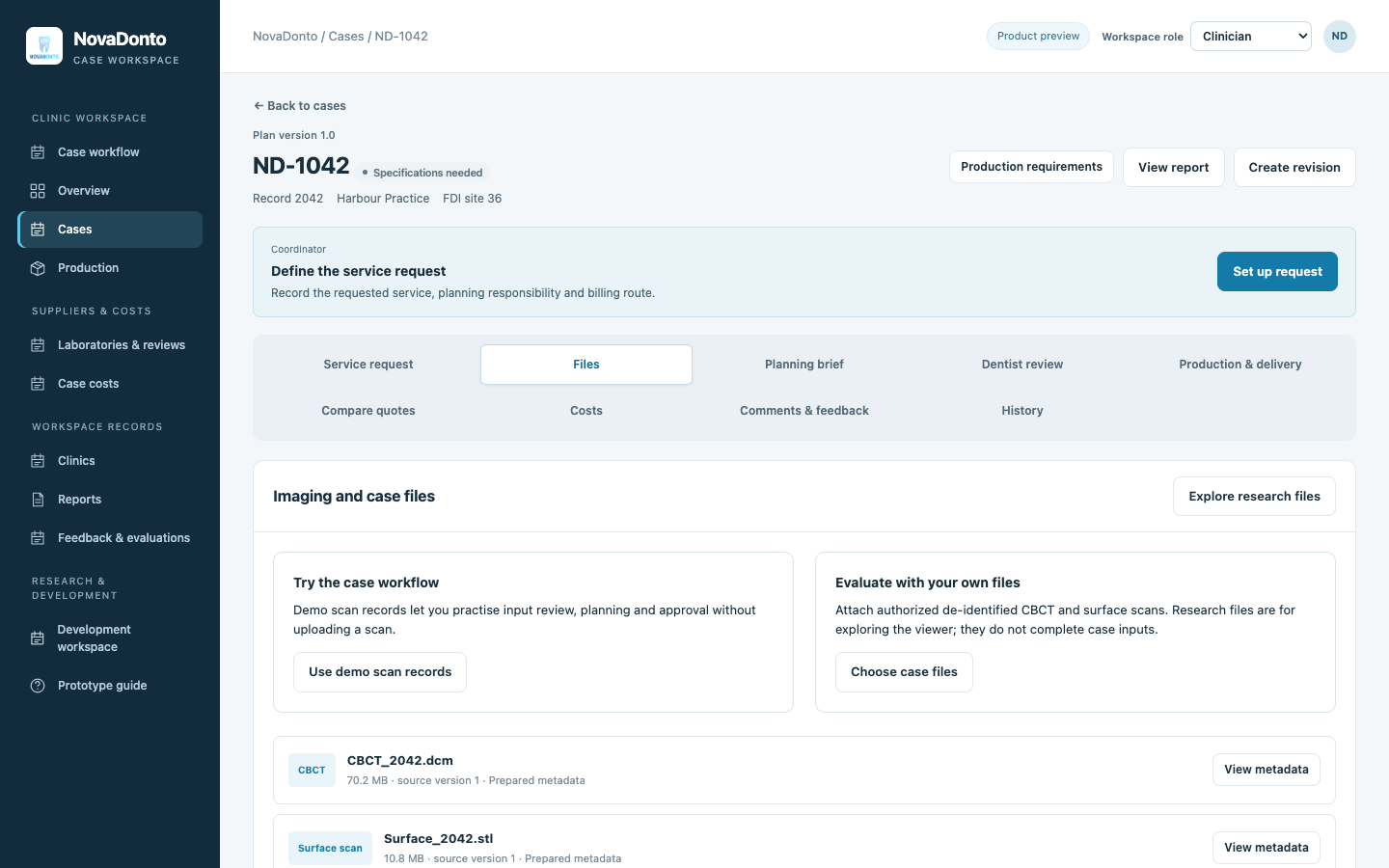Click Use demo scan records button
Viewport: 1389px width, 868px height.
(x=380, y=672)
